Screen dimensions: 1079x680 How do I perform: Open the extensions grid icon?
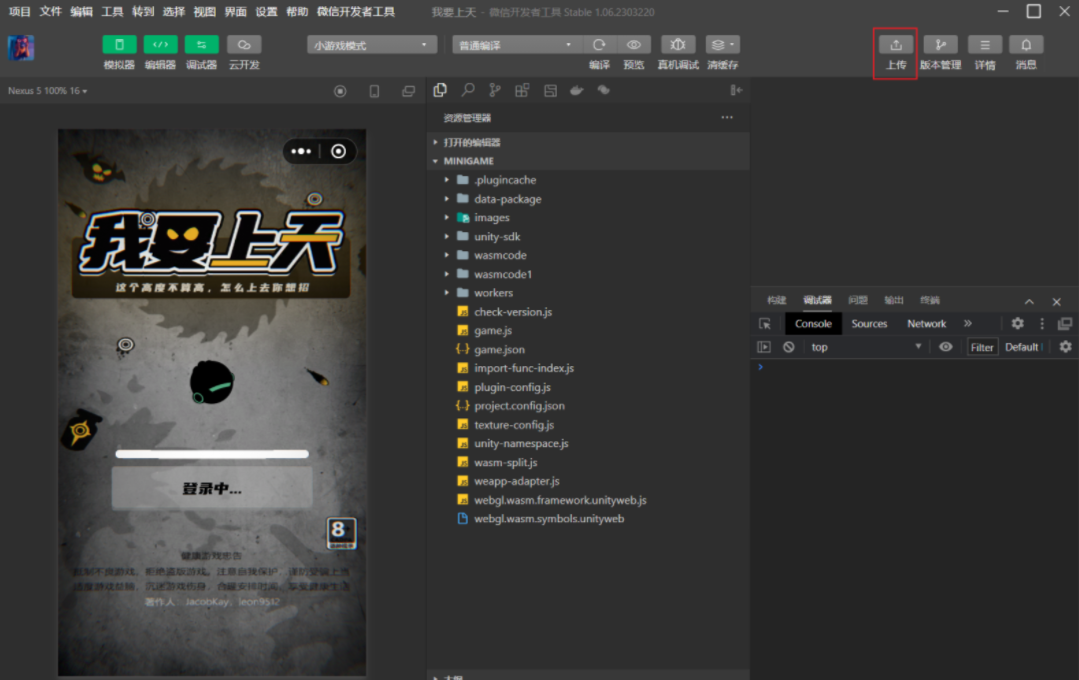522,90
